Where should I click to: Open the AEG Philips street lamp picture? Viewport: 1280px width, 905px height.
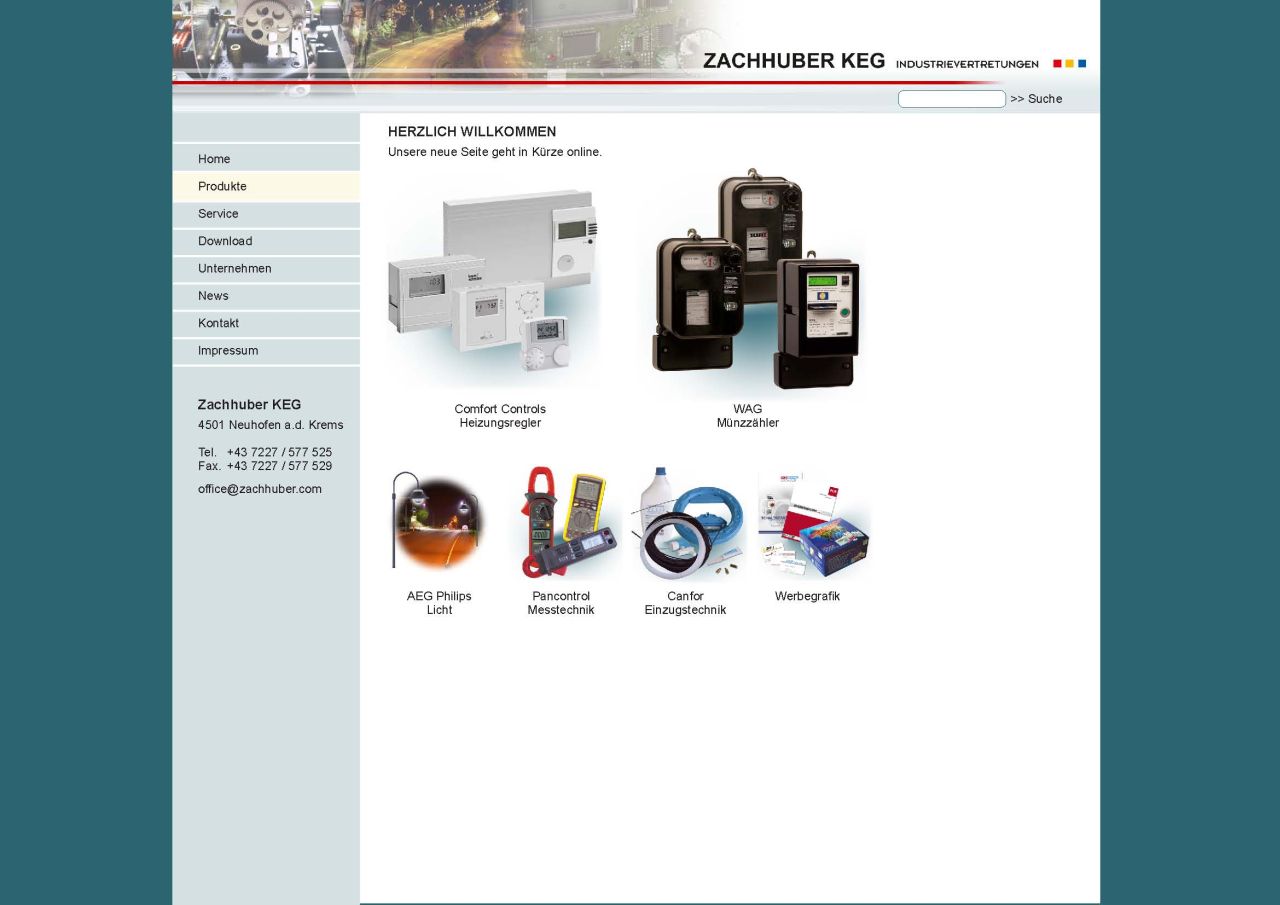pyautogui.click(x=438, y=523)
